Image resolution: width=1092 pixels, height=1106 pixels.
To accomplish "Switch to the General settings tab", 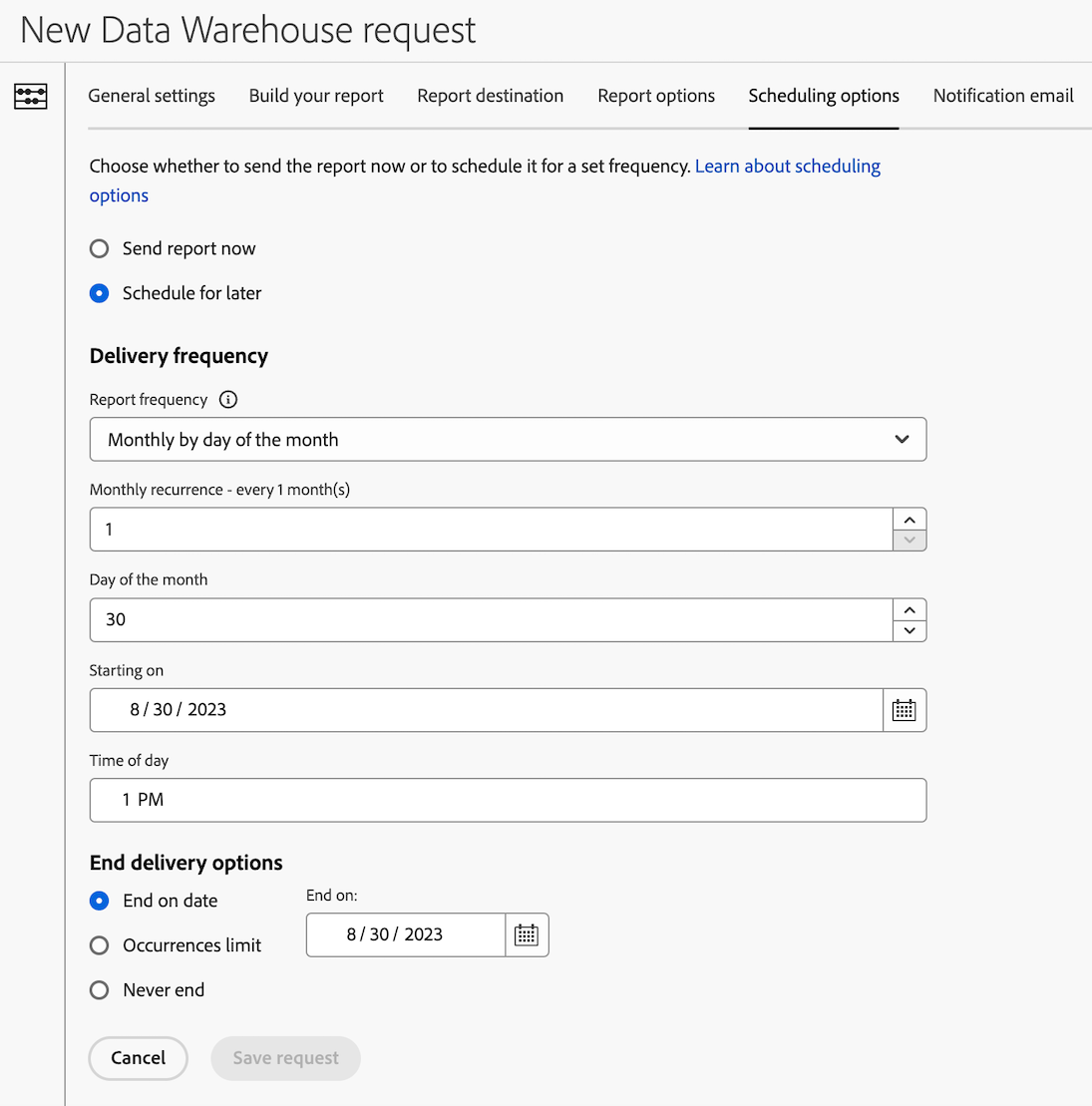I will 151,96.
